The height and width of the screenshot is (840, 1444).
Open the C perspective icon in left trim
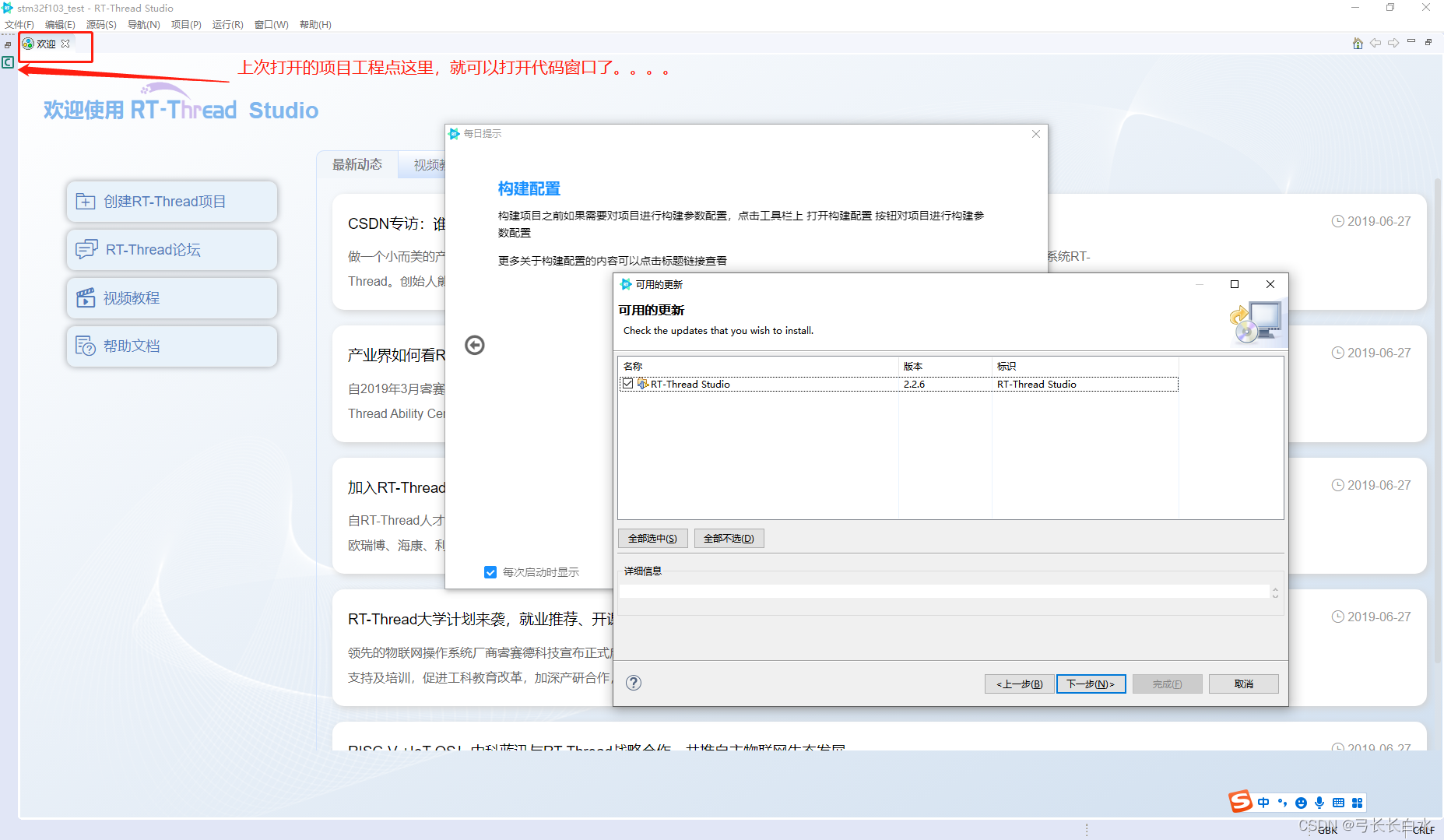pos(8,62)
